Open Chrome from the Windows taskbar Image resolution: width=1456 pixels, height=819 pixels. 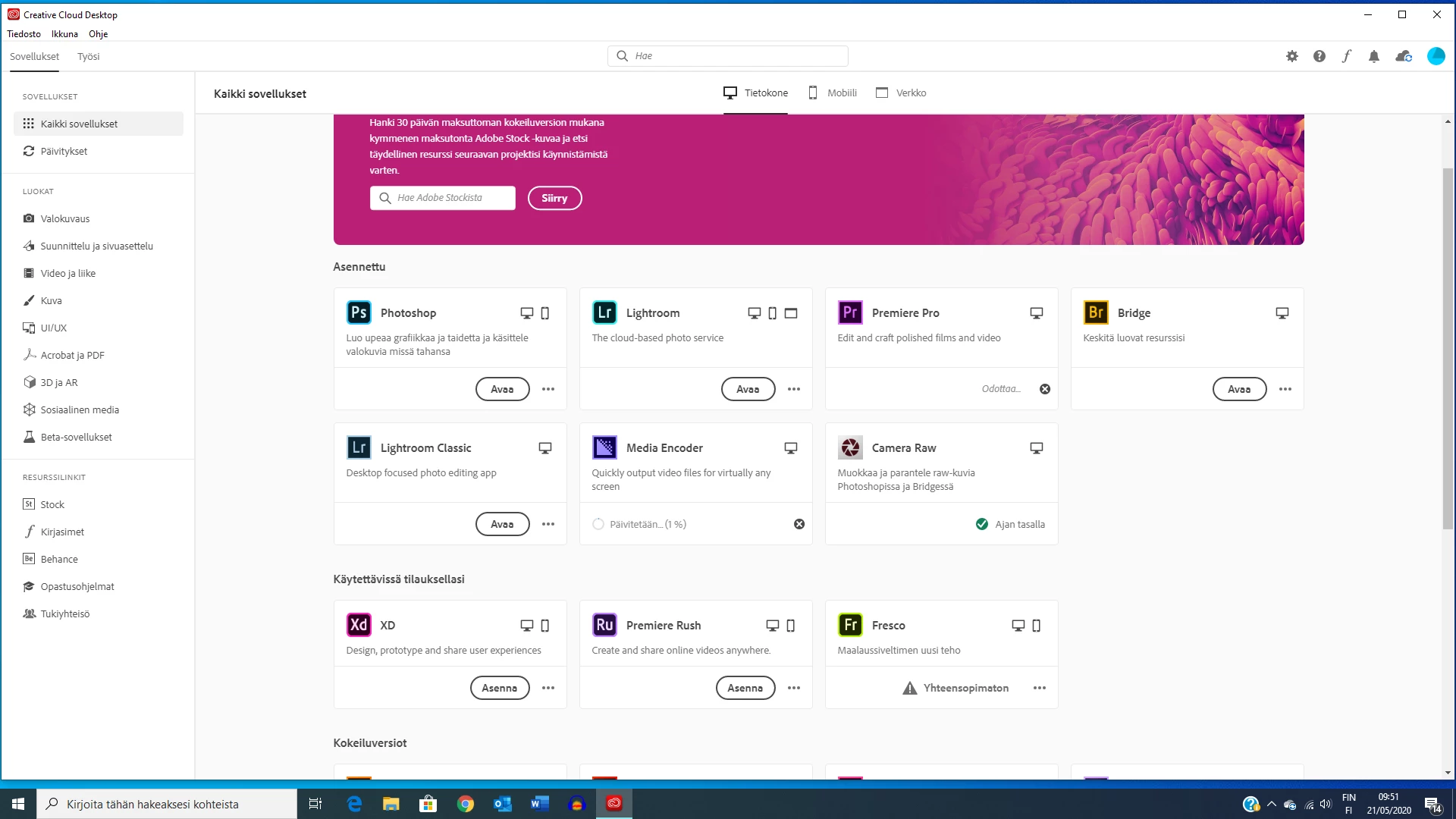coord(466,804)
